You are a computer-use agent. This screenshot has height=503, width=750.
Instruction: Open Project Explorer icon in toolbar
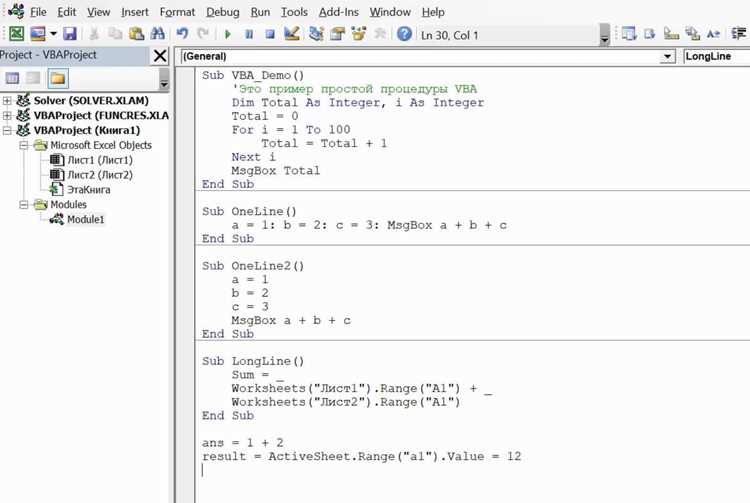(316, 34)
